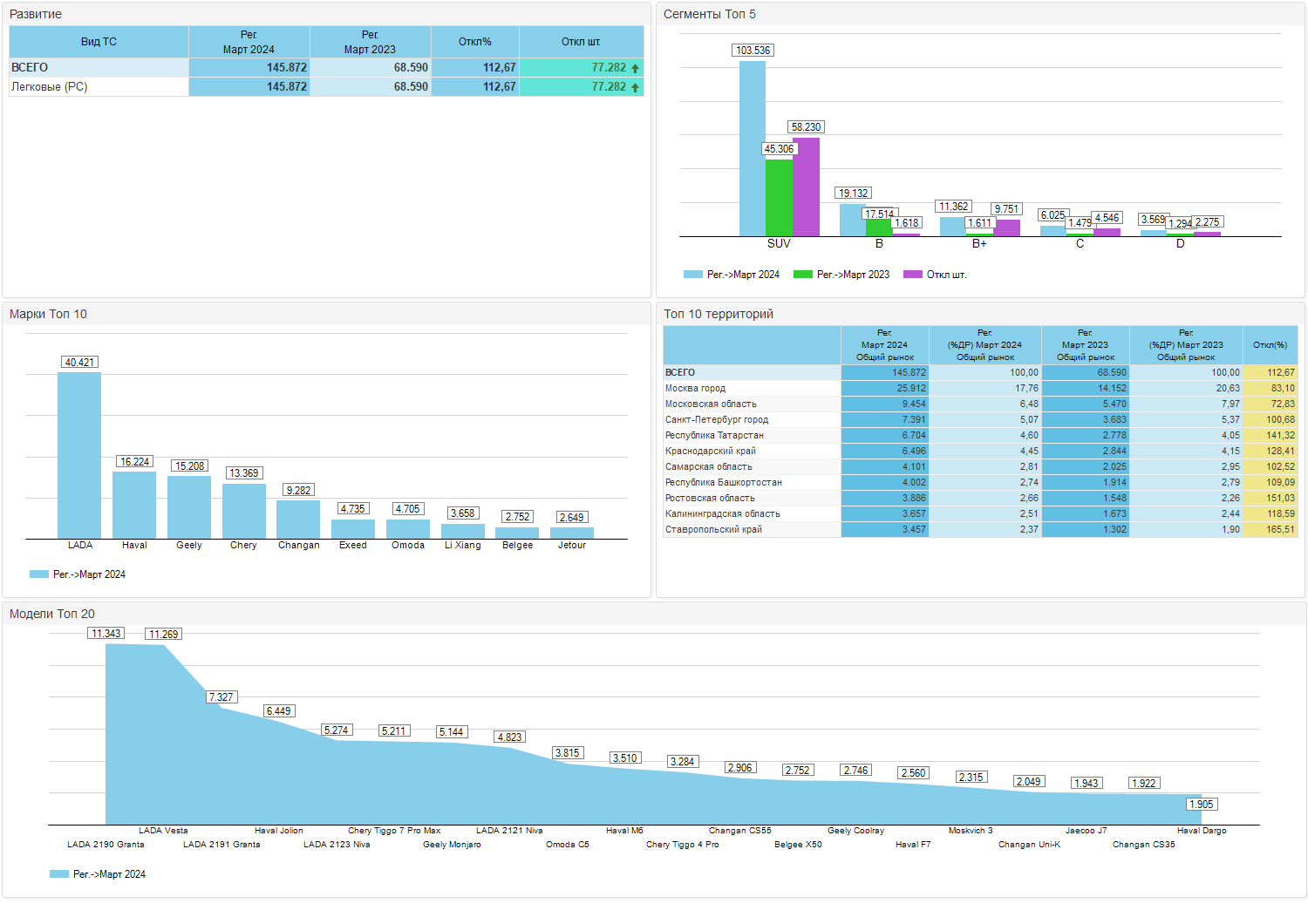Click the blue SUV bar labeled 103.536

click(753, 148)
